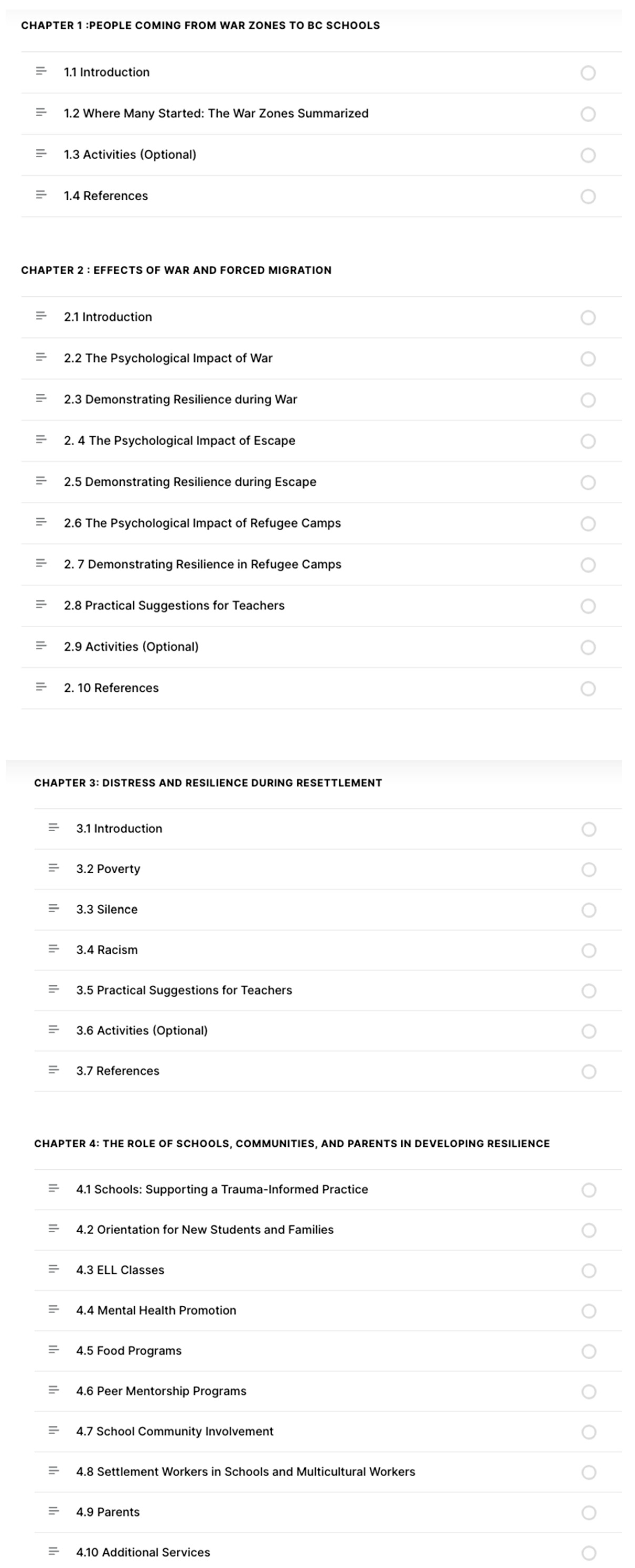The image size is (635, 1568).
Task: Click the lesson icon beside 2.2 Psychological Impact of War
Action: (41, 357)
